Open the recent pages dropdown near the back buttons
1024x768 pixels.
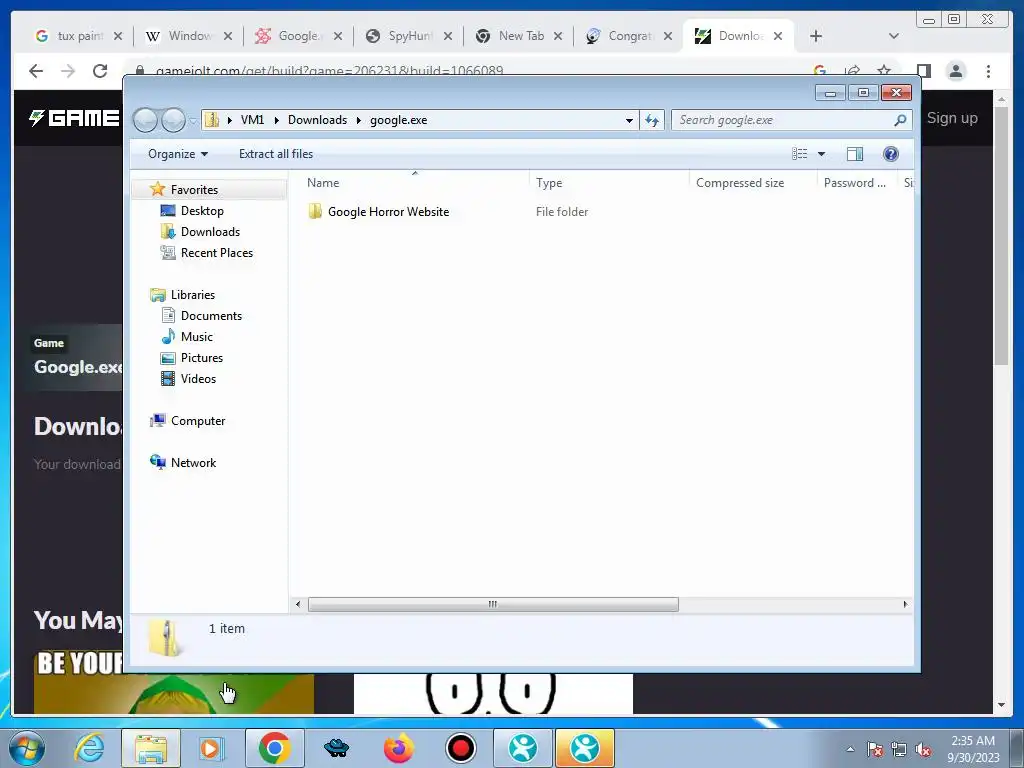pos(193,121)
